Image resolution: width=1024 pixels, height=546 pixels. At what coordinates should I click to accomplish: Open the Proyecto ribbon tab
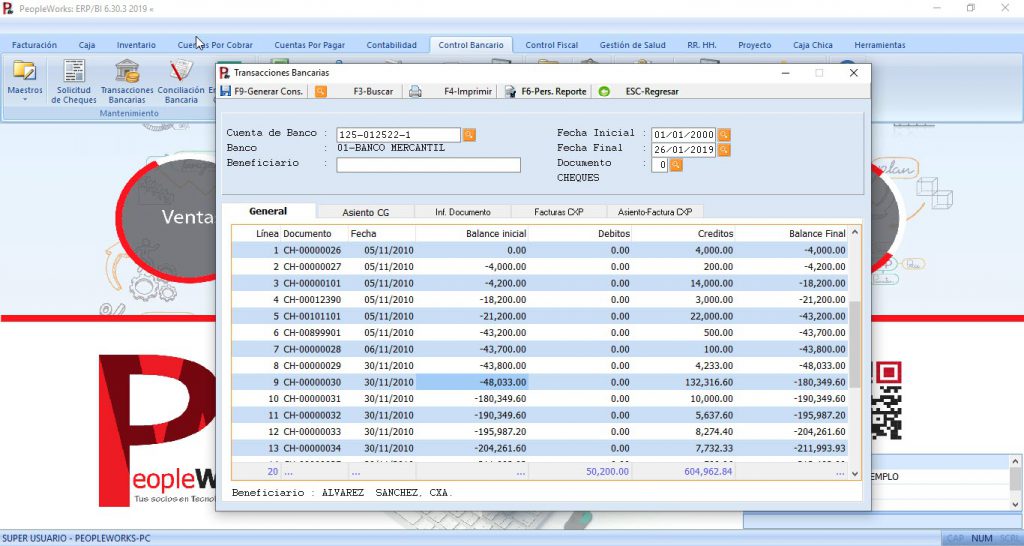[754, 45]
